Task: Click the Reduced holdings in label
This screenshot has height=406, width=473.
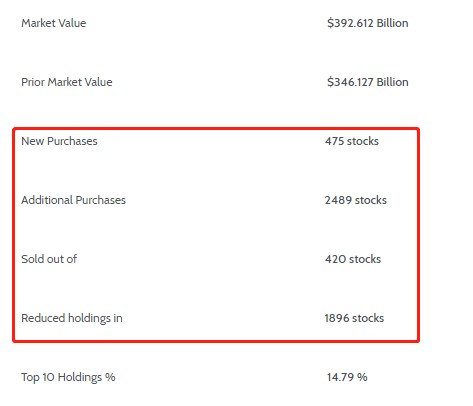Action: point(72,318)
